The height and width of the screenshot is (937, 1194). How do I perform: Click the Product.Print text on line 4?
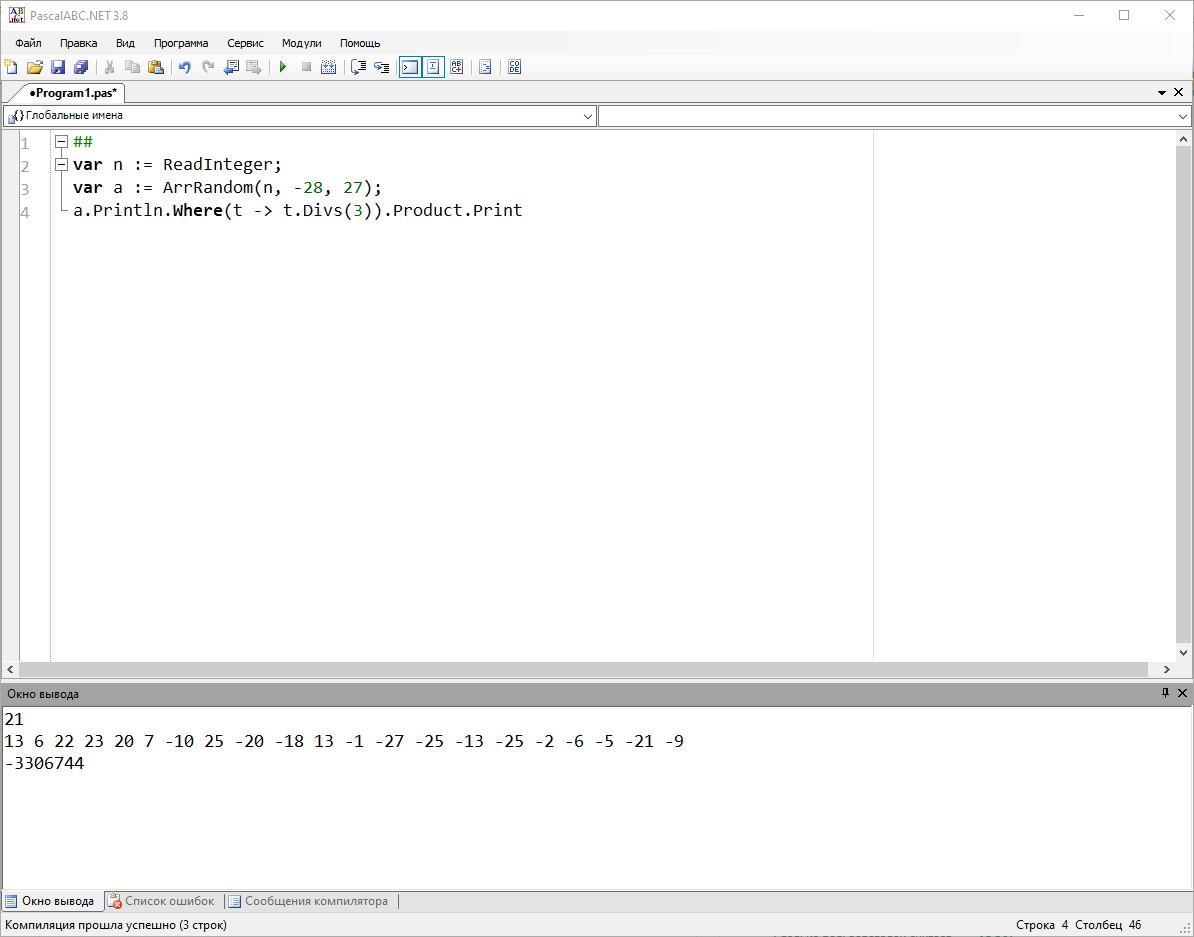pos(458,210)
